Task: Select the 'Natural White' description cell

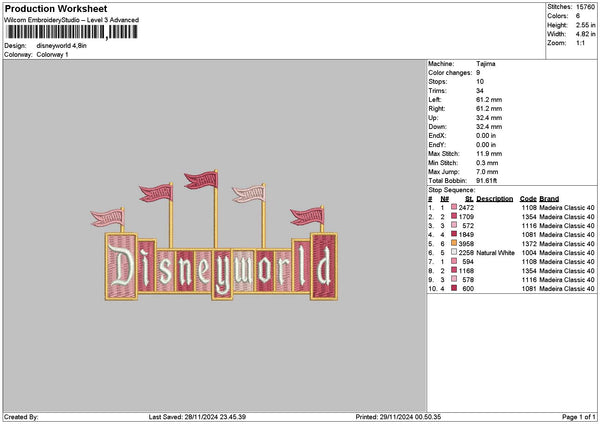Action: (496, 253)
